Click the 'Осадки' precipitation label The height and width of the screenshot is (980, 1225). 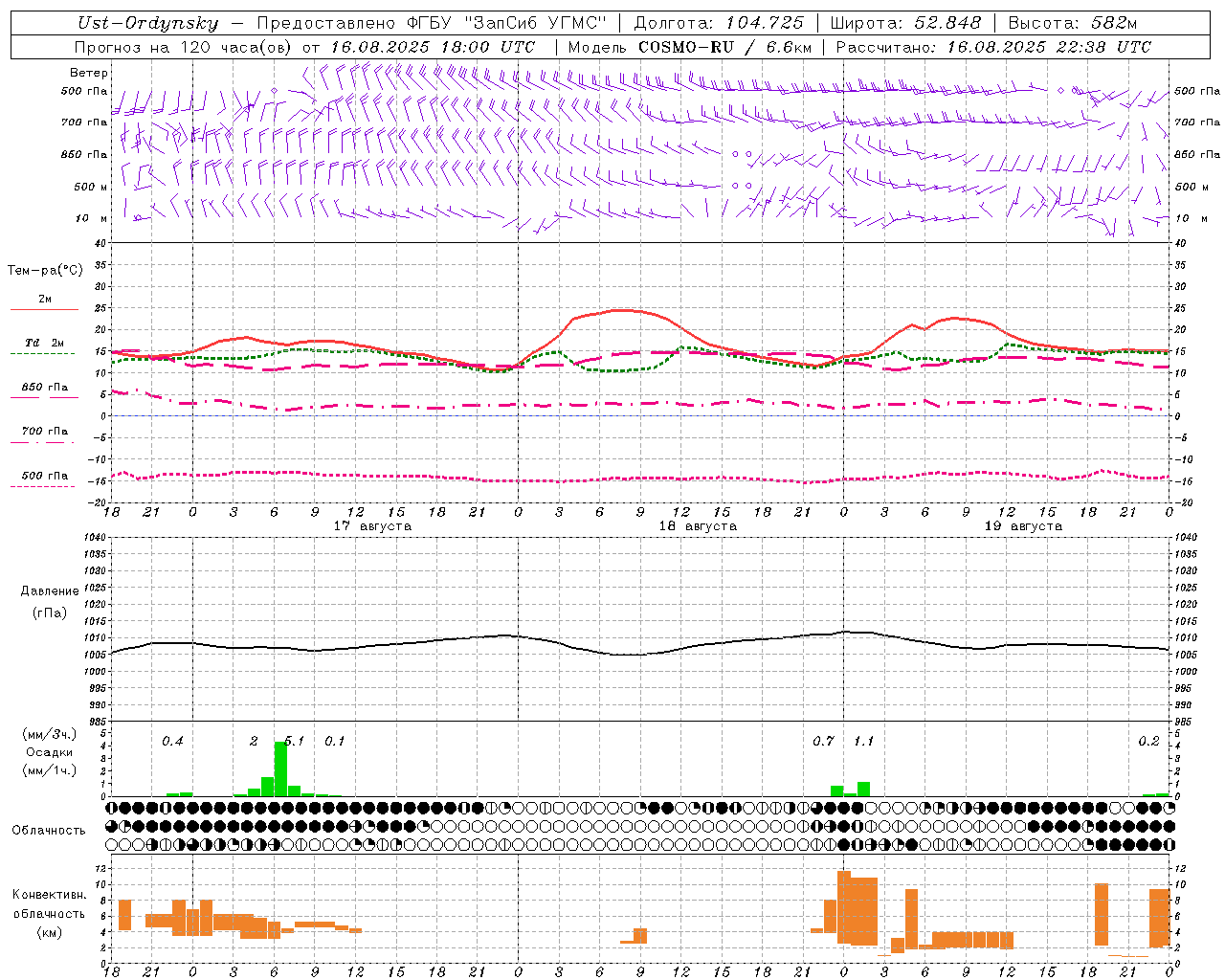(49, 752)
